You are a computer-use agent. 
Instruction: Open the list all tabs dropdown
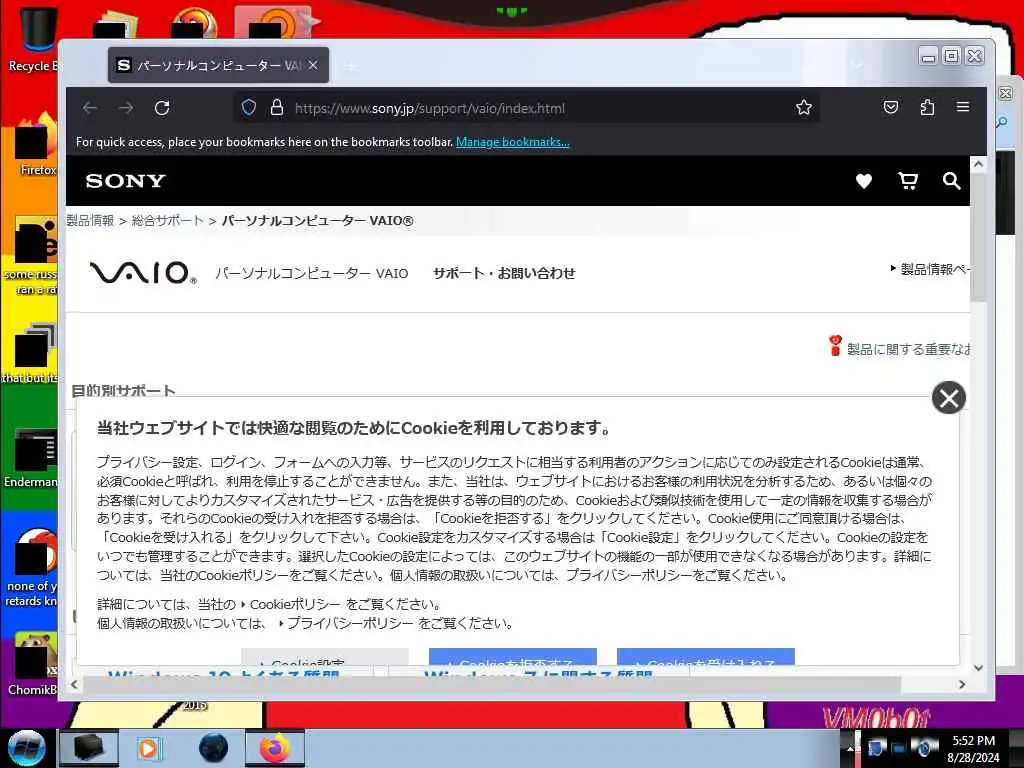tap(857, 65)
